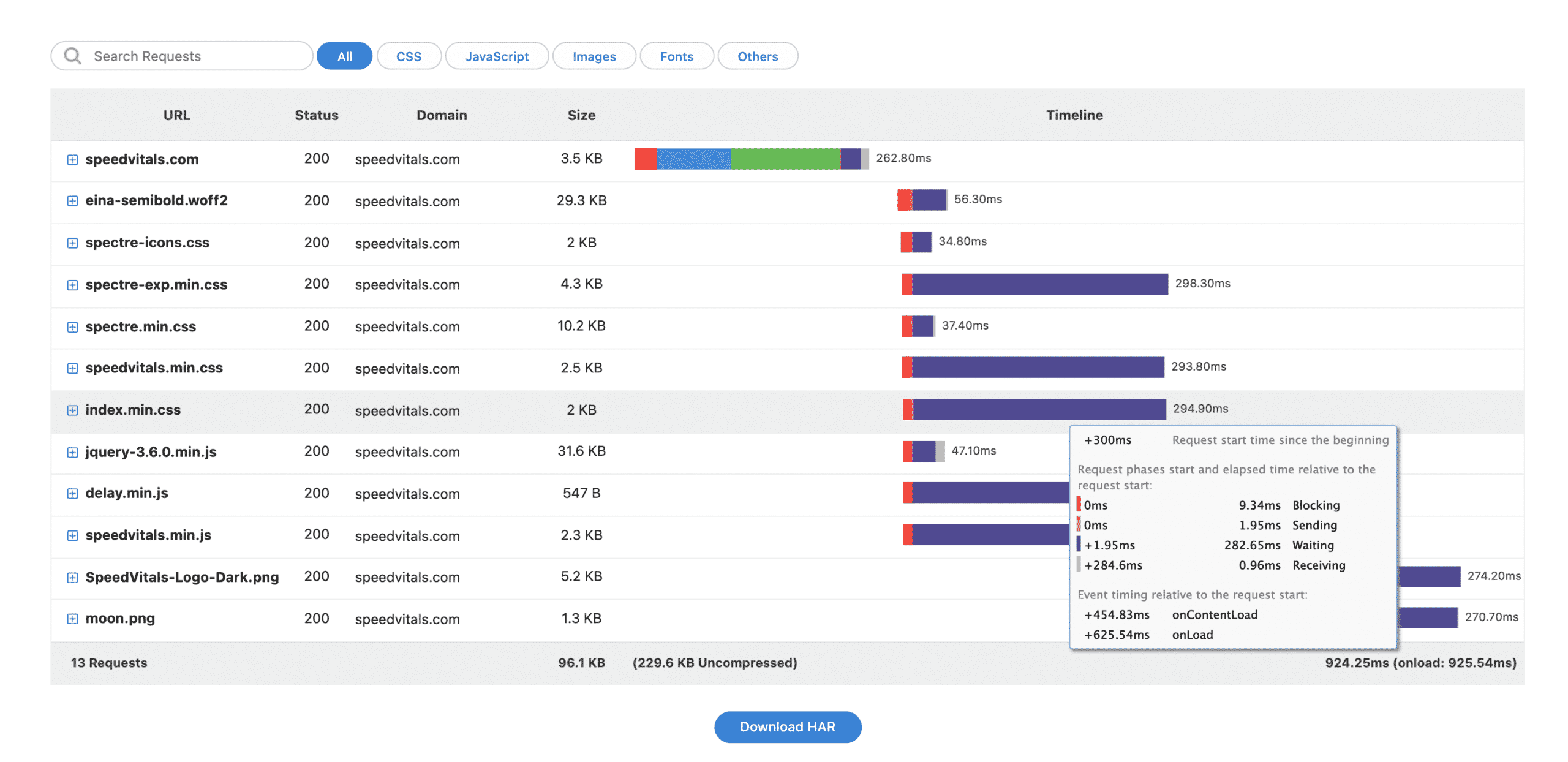Click the 13 Requests summary text

click(x=109, y=663)
